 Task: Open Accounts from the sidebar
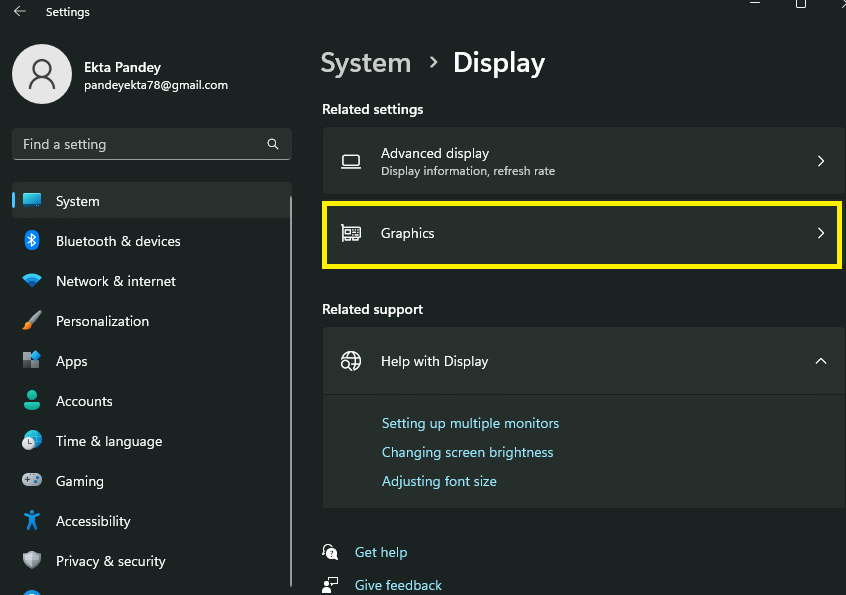tap(84, 401)
